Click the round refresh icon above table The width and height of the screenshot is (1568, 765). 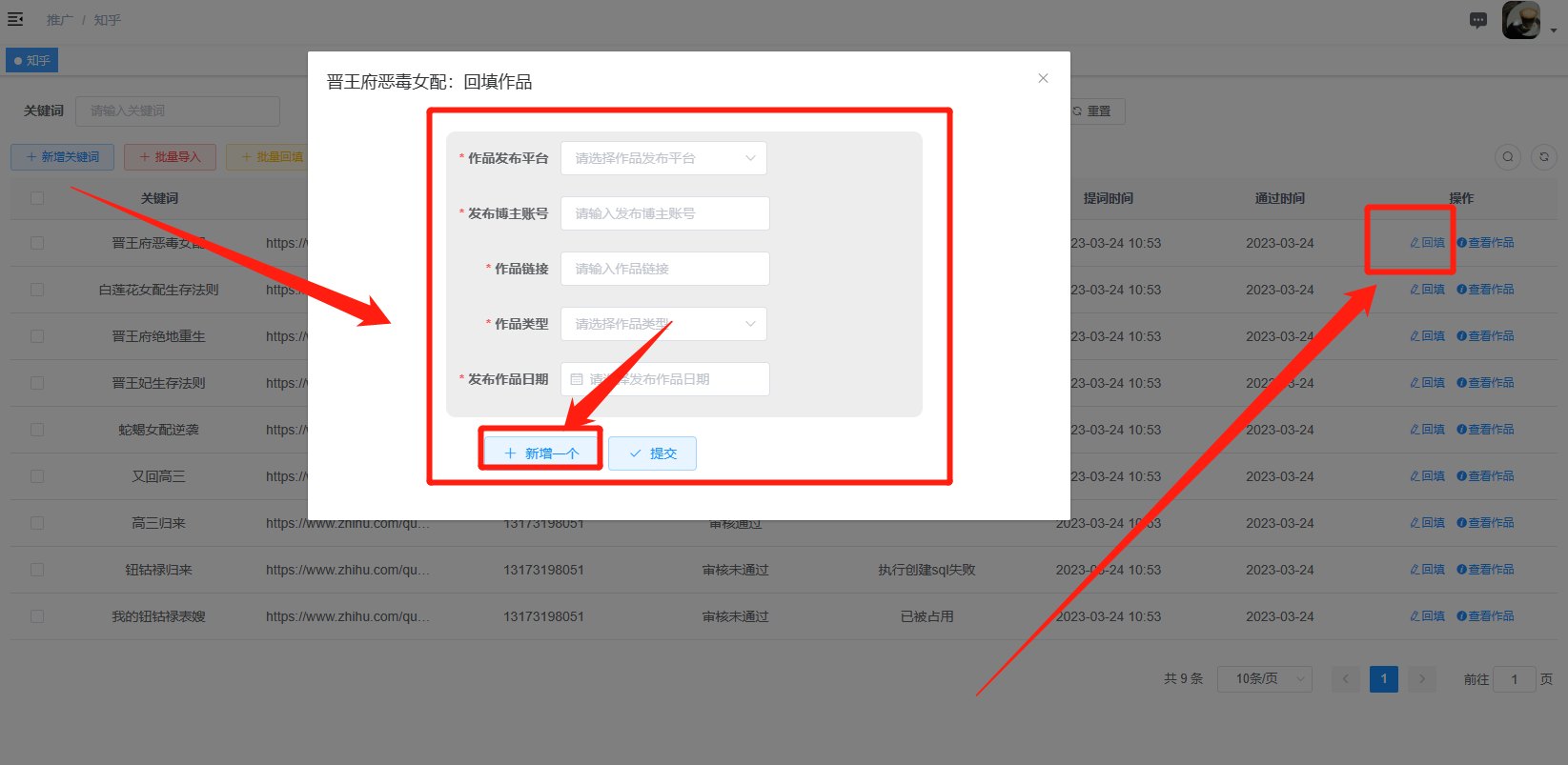click(x=1543, y=157)
